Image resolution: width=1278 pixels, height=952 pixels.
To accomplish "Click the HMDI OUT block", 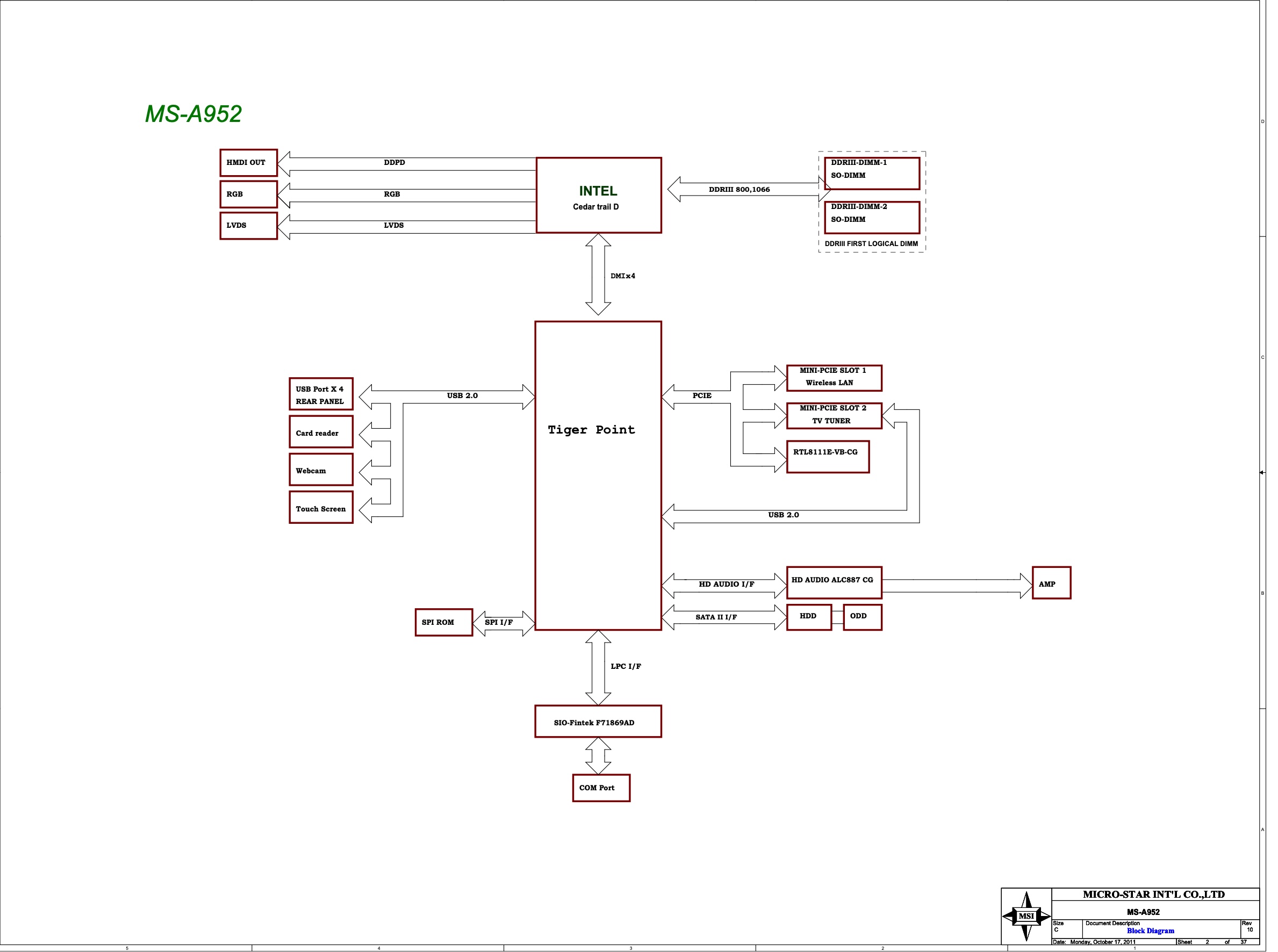I will point(248,162).
